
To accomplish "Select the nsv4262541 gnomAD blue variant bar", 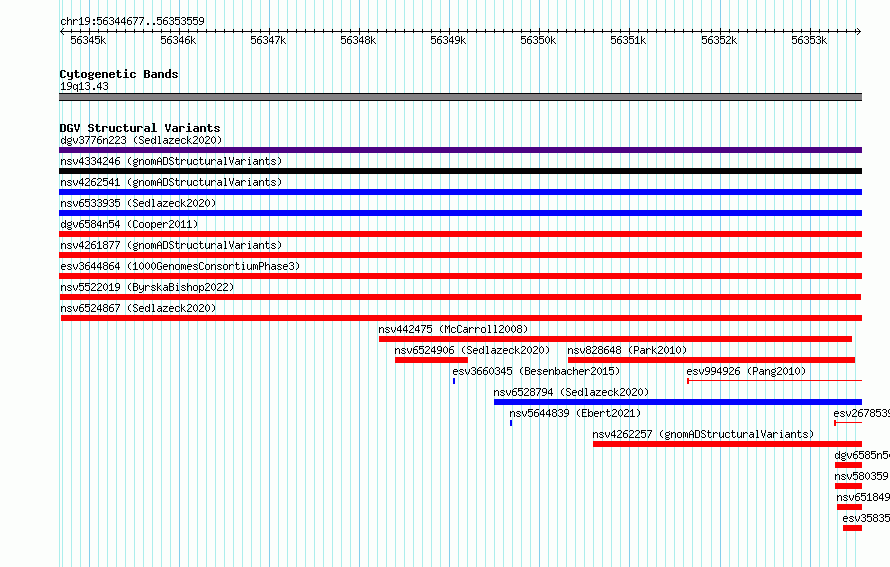I will (x=460, y=192).
